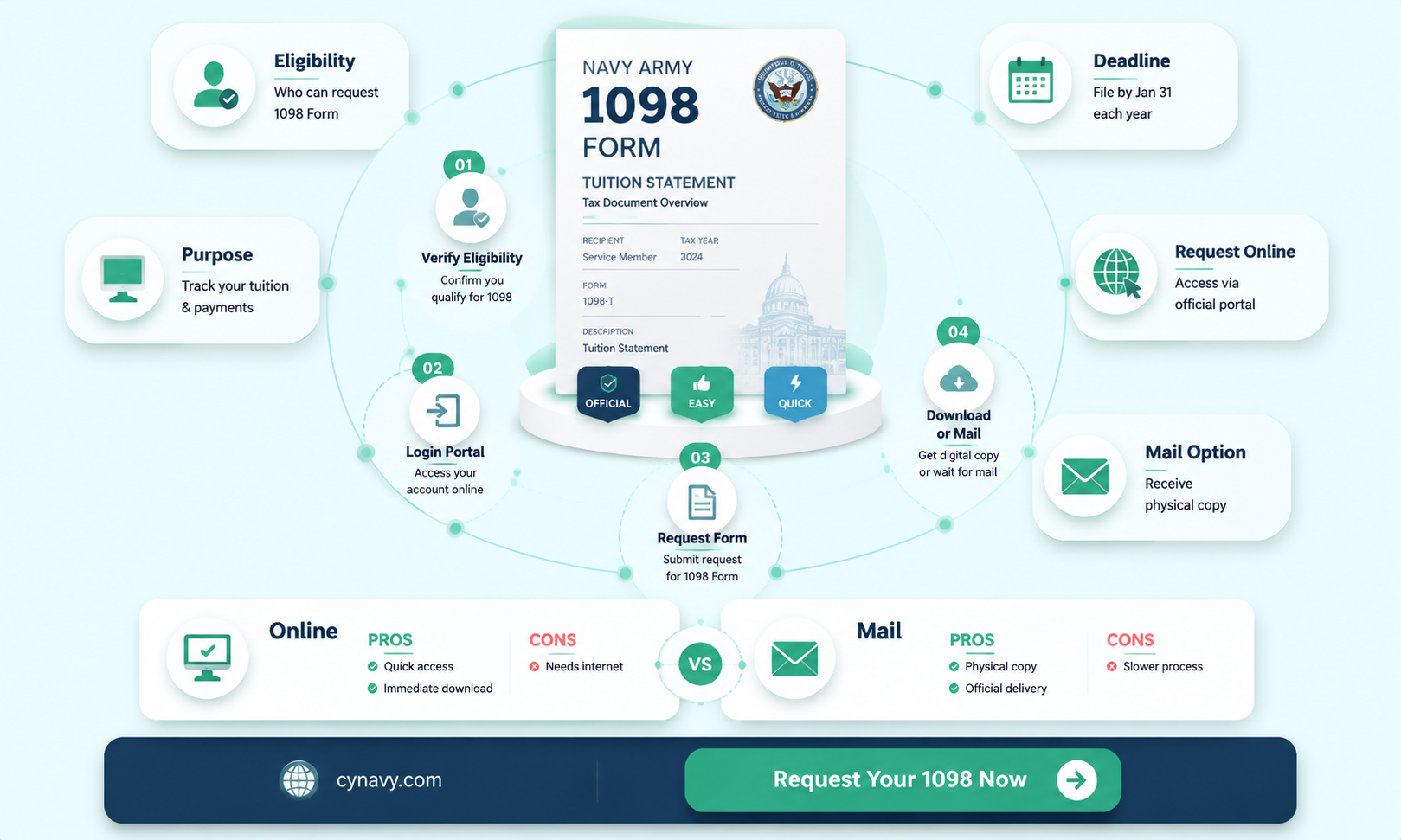Click 'Who can request 1098 Form' text

click(326, 103)
